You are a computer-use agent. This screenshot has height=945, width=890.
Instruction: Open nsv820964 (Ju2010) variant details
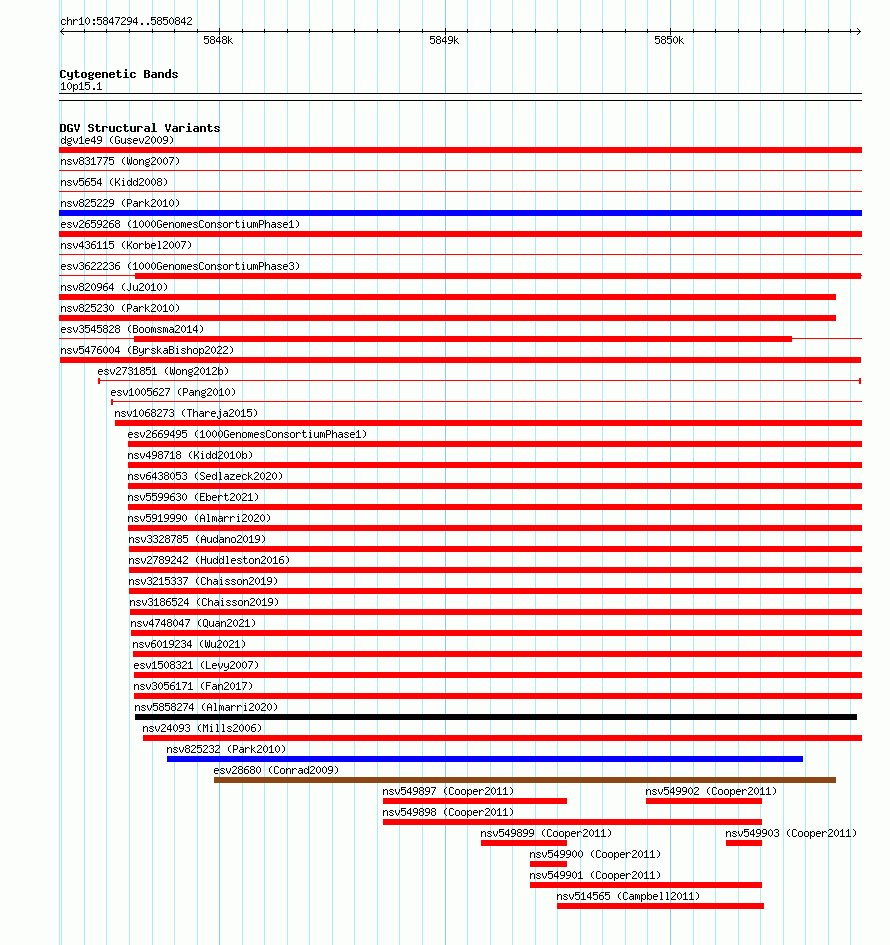114,287
